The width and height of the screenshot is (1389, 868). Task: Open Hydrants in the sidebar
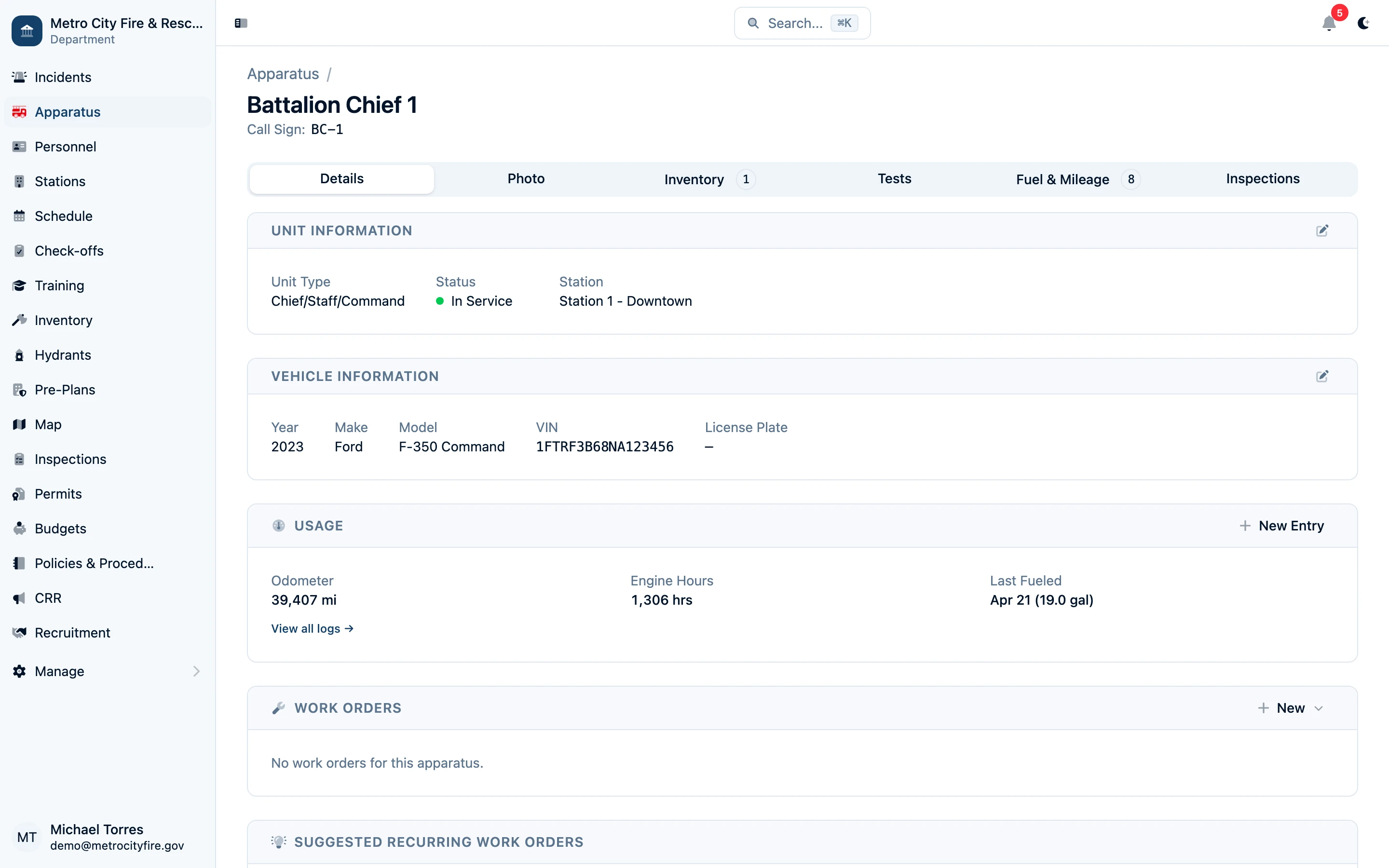[63, 355]
